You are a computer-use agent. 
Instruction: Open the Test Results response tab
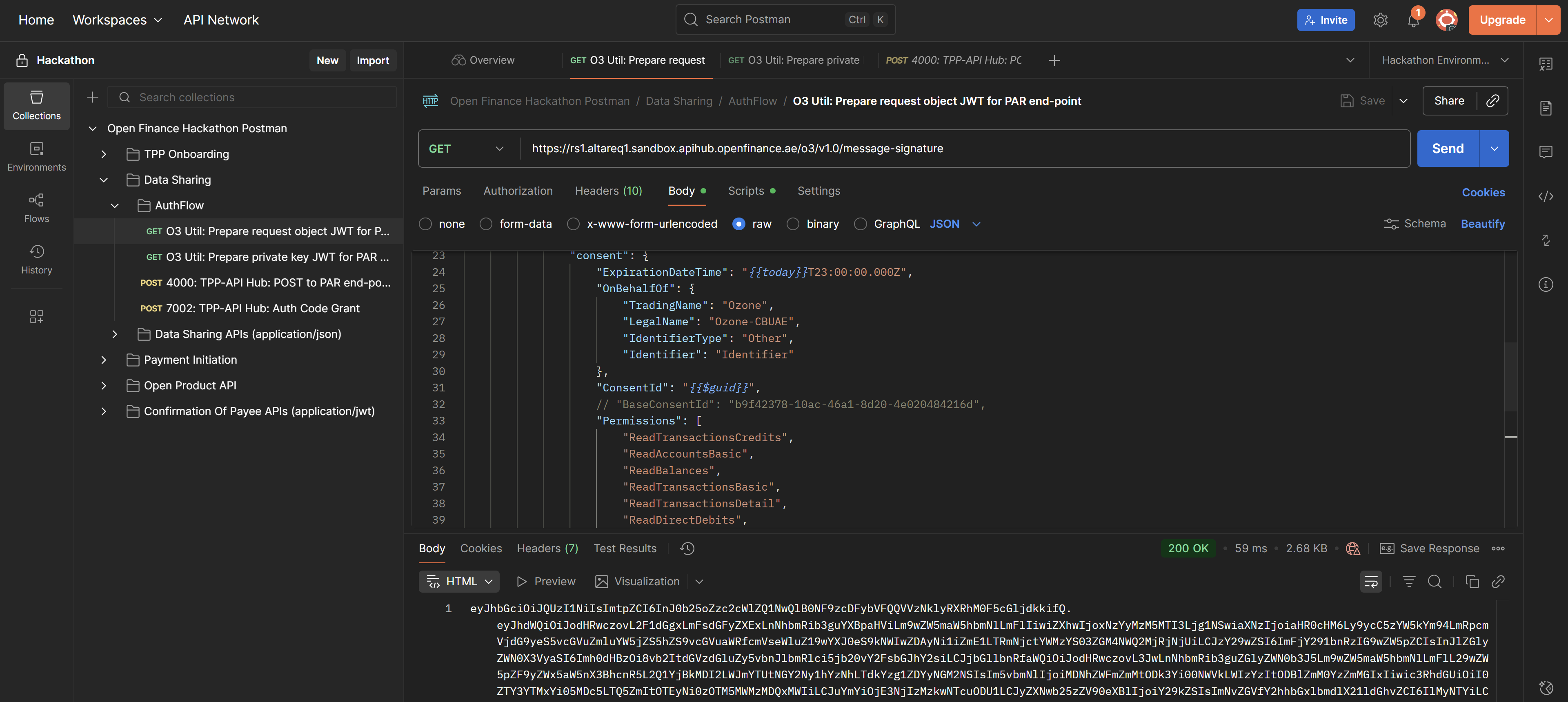pos(625,548)
